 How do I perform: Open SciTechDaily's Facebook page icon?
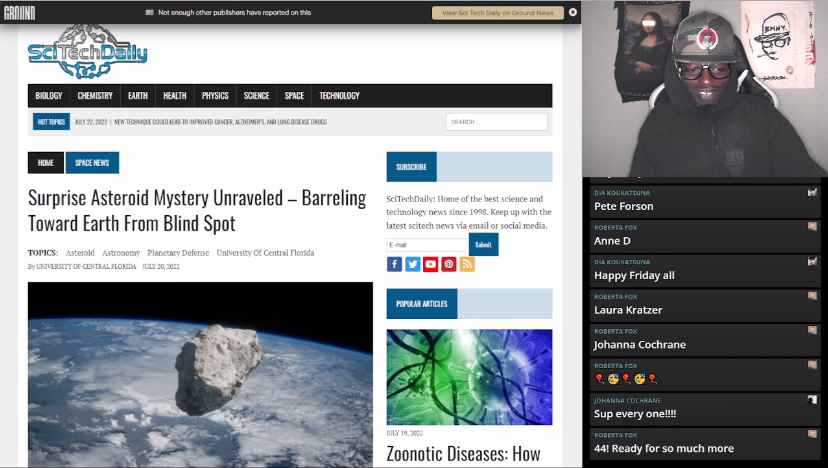(394, 264)
